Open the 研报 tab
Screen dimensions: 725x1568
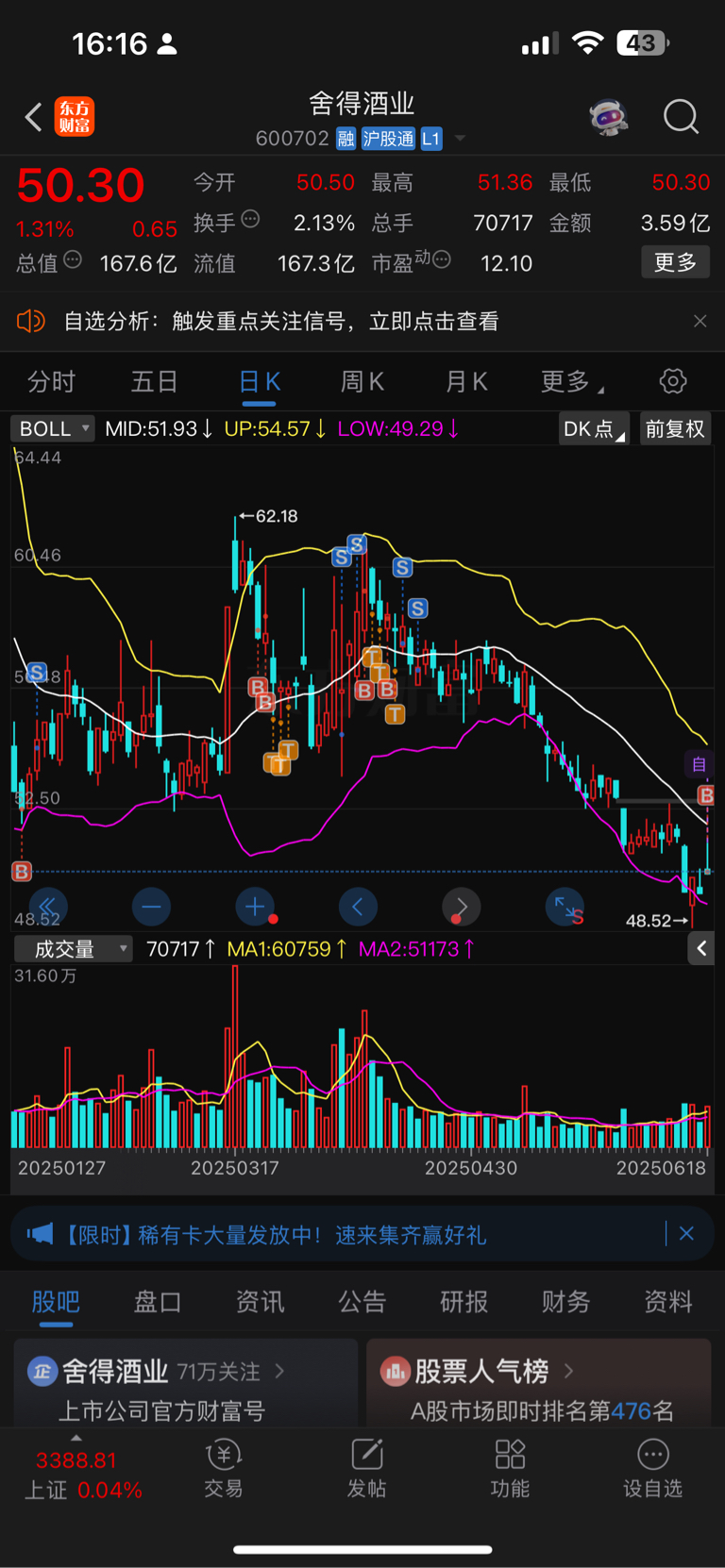[x=464, y=1302]
